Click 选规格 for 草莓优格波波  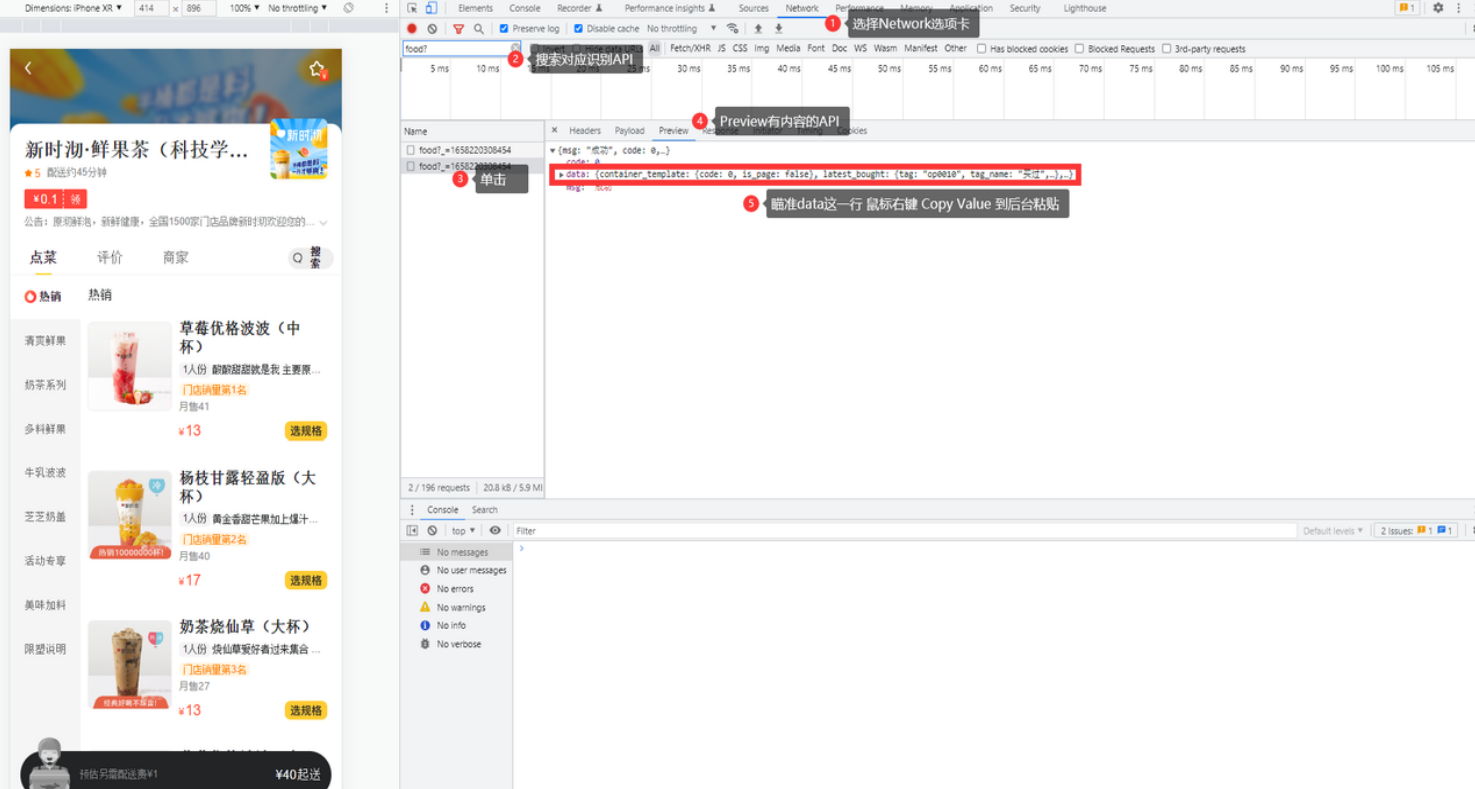[x=306, y=431]
